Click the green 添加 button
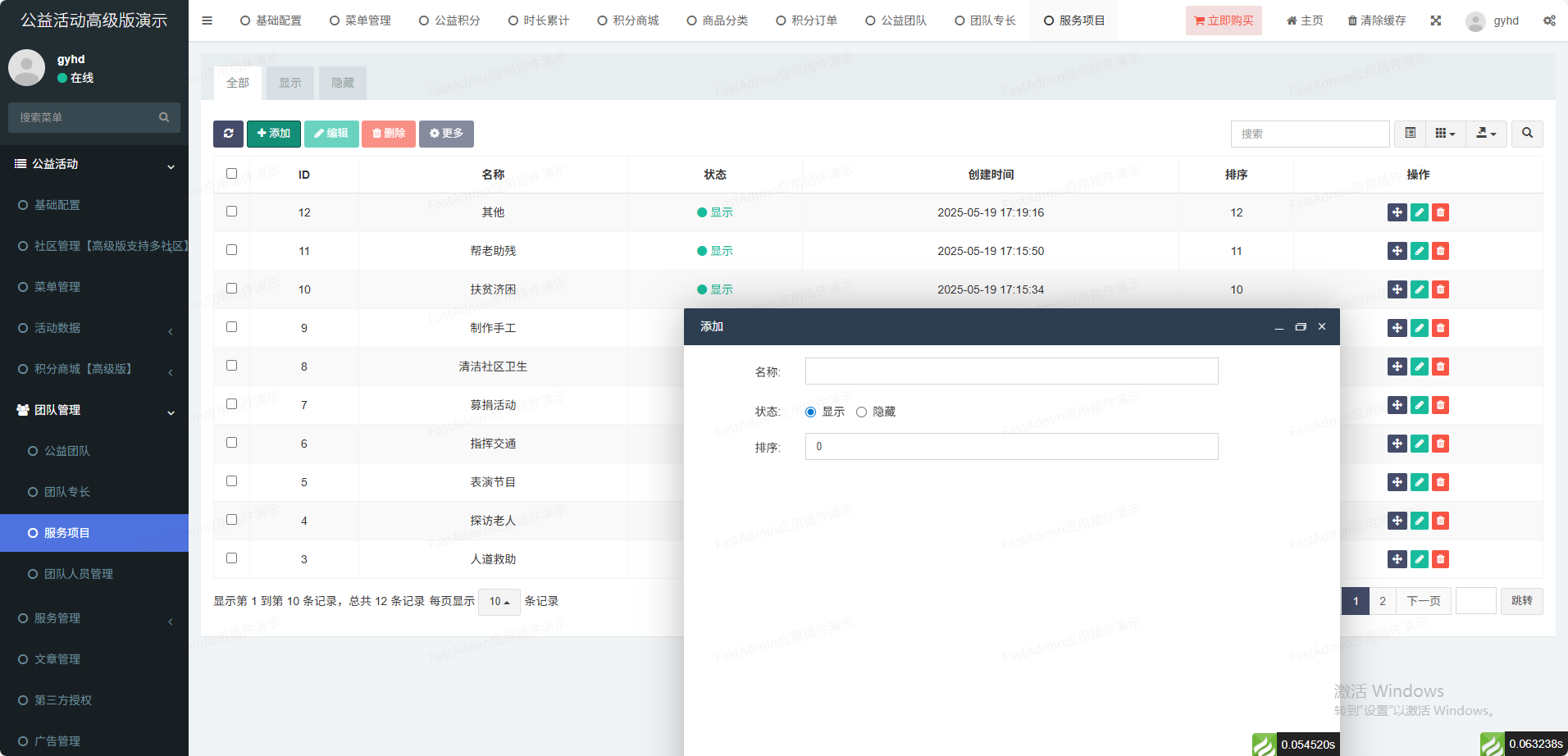 point(274,134)
